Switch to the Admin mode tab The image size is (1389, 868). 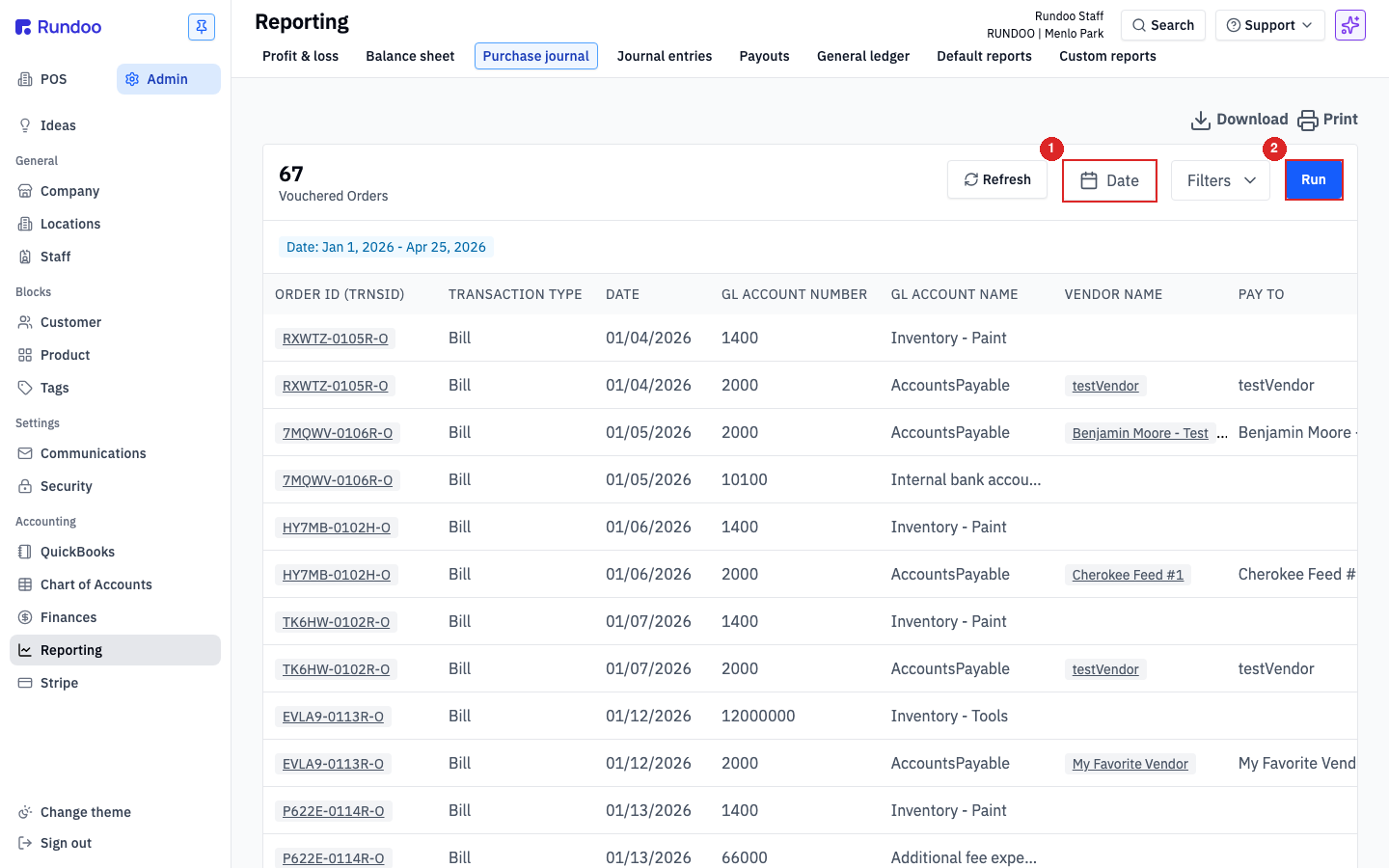(169, 79)
